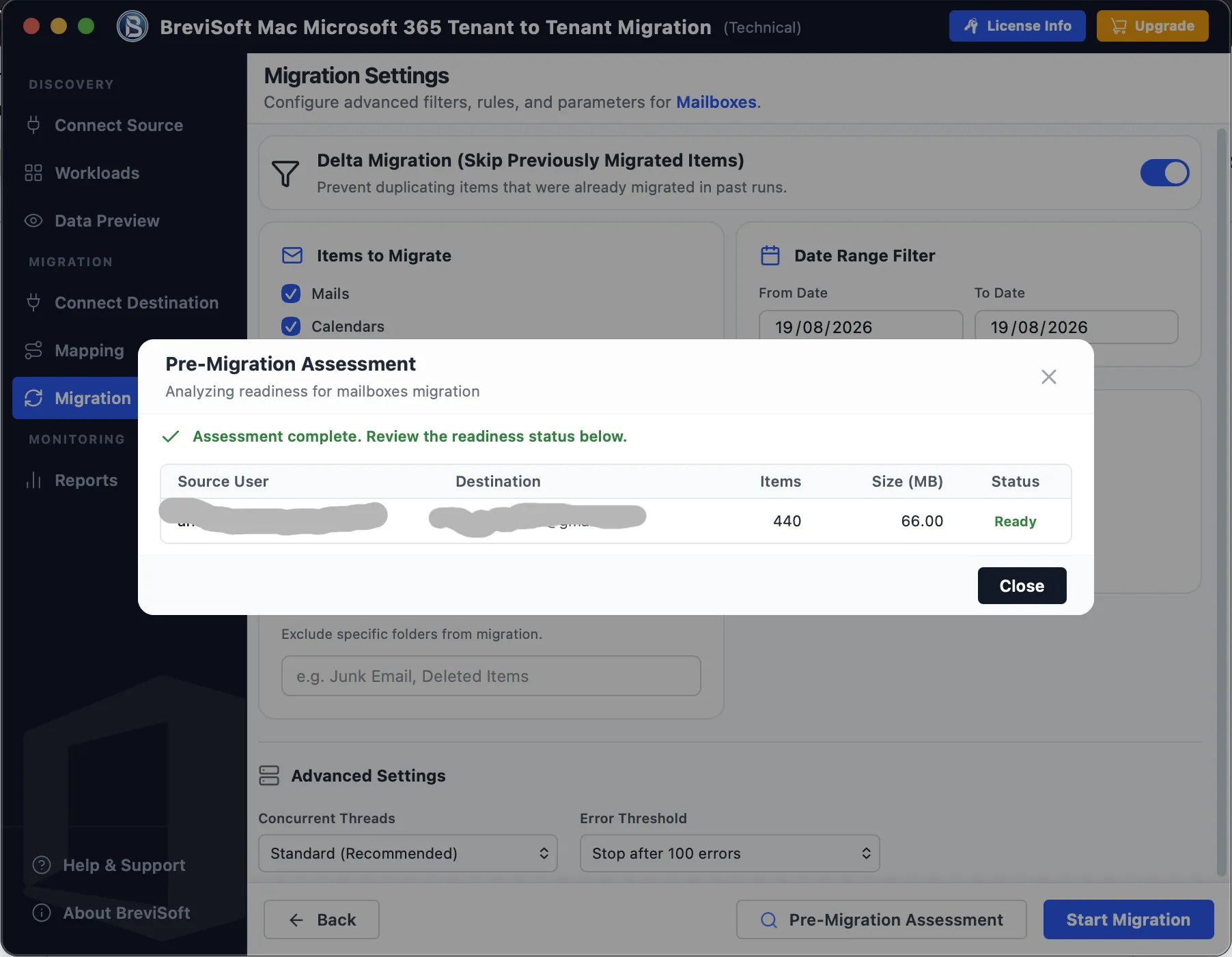Click the Start Migration button

click(x=1128, y=919)
